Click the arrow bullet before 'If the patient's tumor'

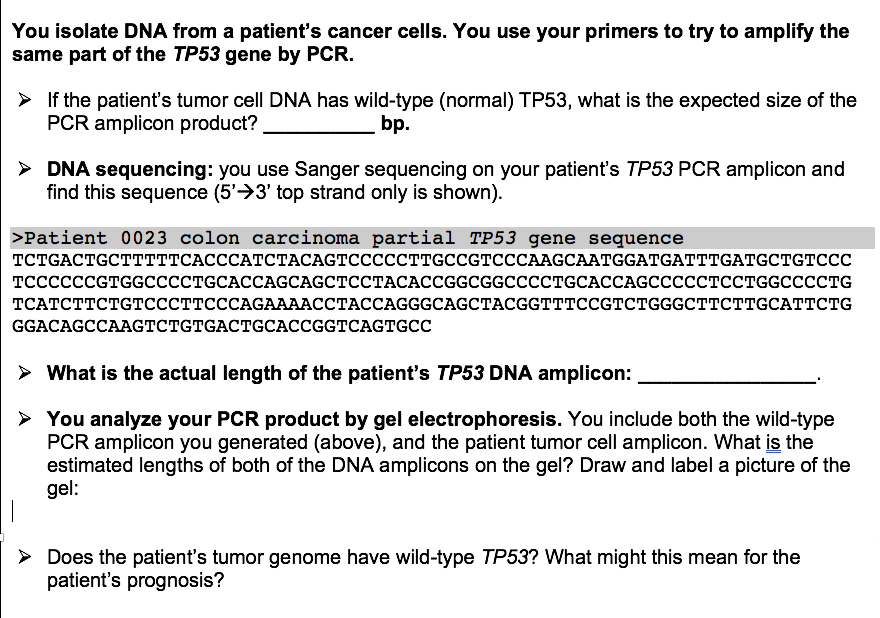24,100
